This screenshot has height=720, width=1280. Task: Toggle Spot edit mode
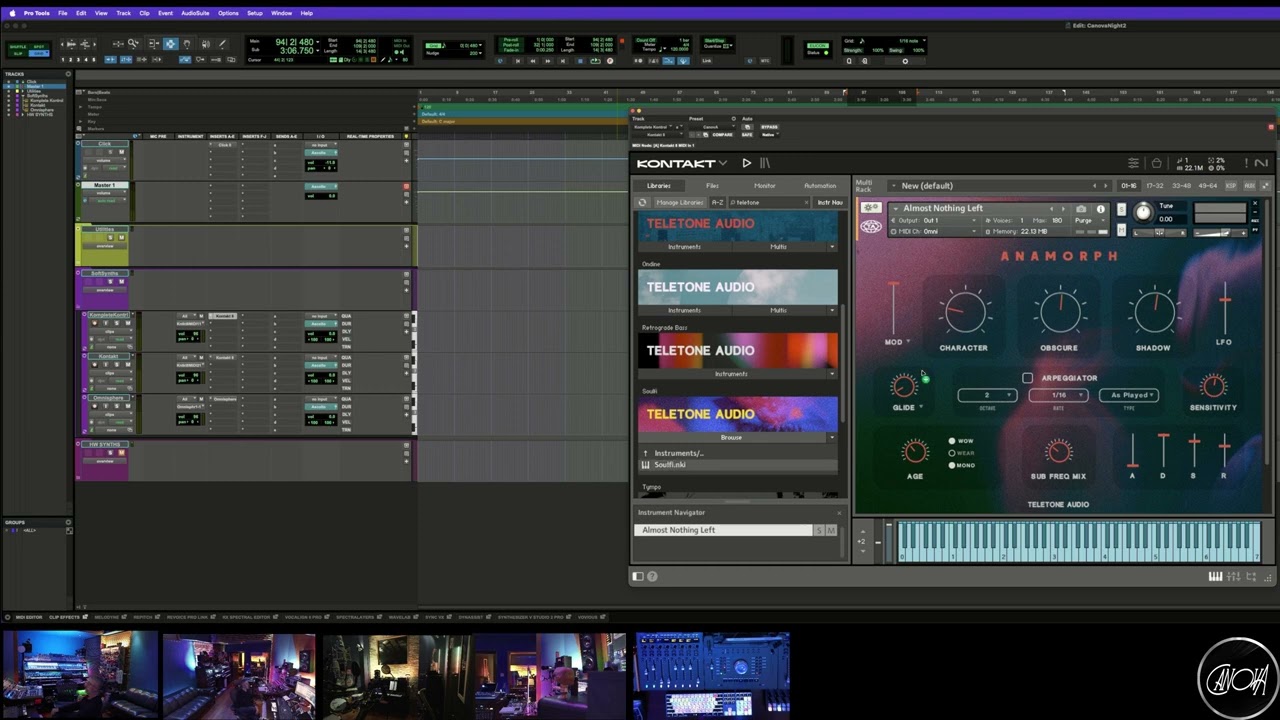click(39, 46)
